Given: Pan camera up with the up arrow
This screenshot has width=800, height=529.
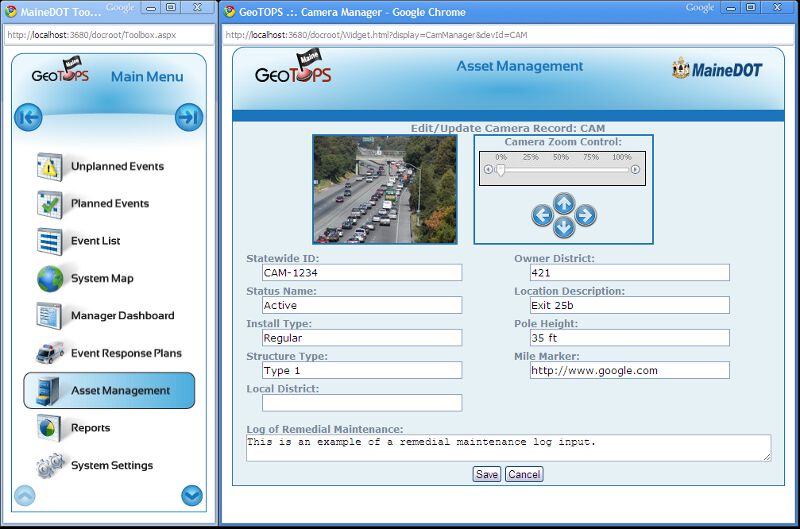Looking at the screenshot, I should (564, 204).
